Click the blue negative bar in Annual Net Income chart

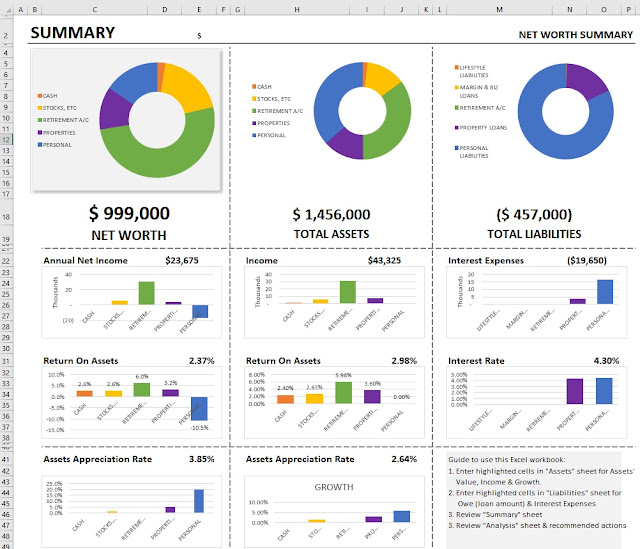(200, 311)
